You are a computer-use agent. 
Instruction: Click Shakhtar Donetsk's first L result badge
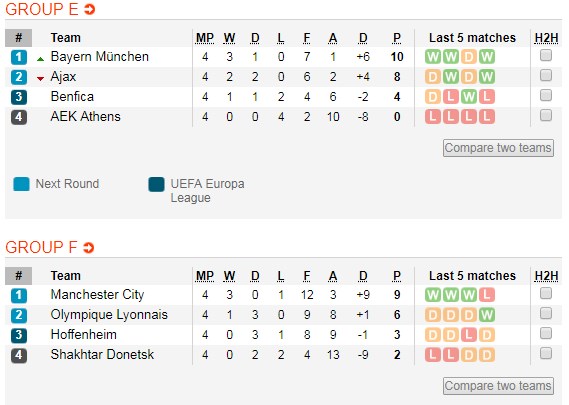pyautogui.click(x=433, y=355)
